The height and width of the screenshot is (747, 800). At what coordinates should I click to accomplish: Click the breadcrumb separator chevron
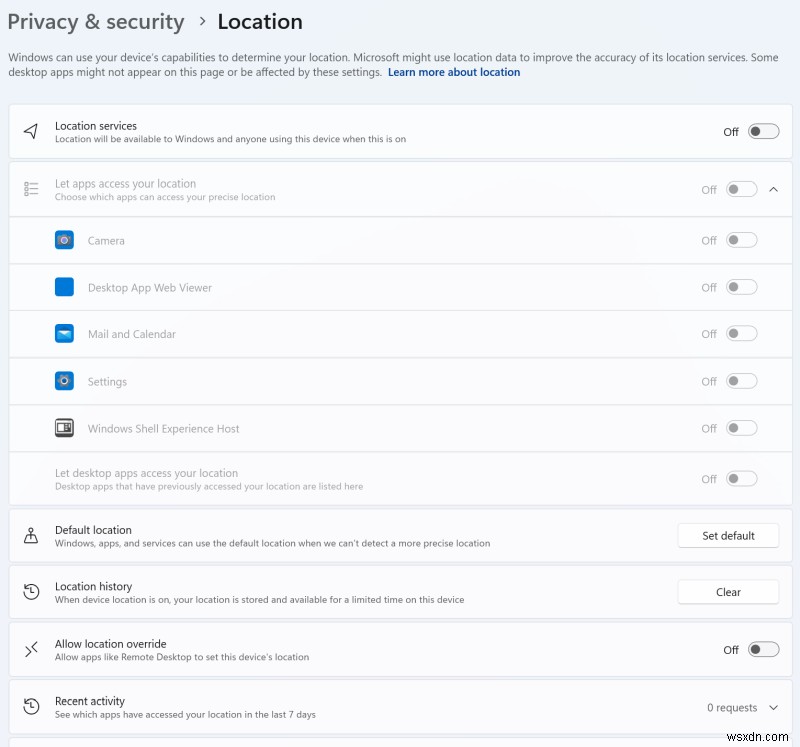pos(203,21)
